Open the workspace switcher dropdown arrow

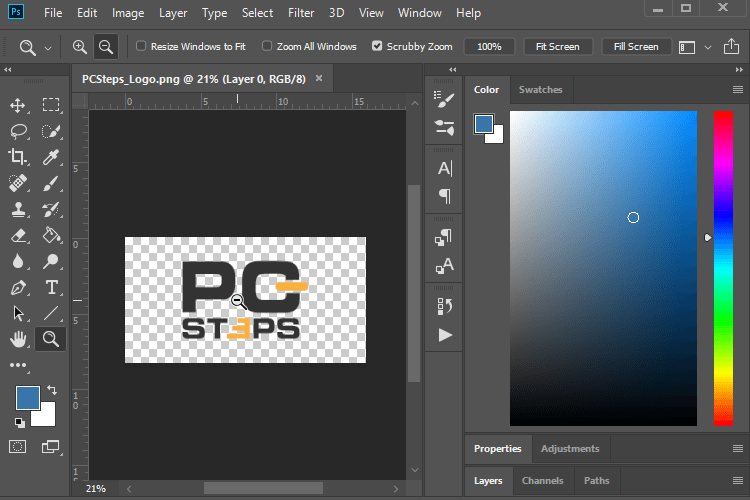click(708, 47)
